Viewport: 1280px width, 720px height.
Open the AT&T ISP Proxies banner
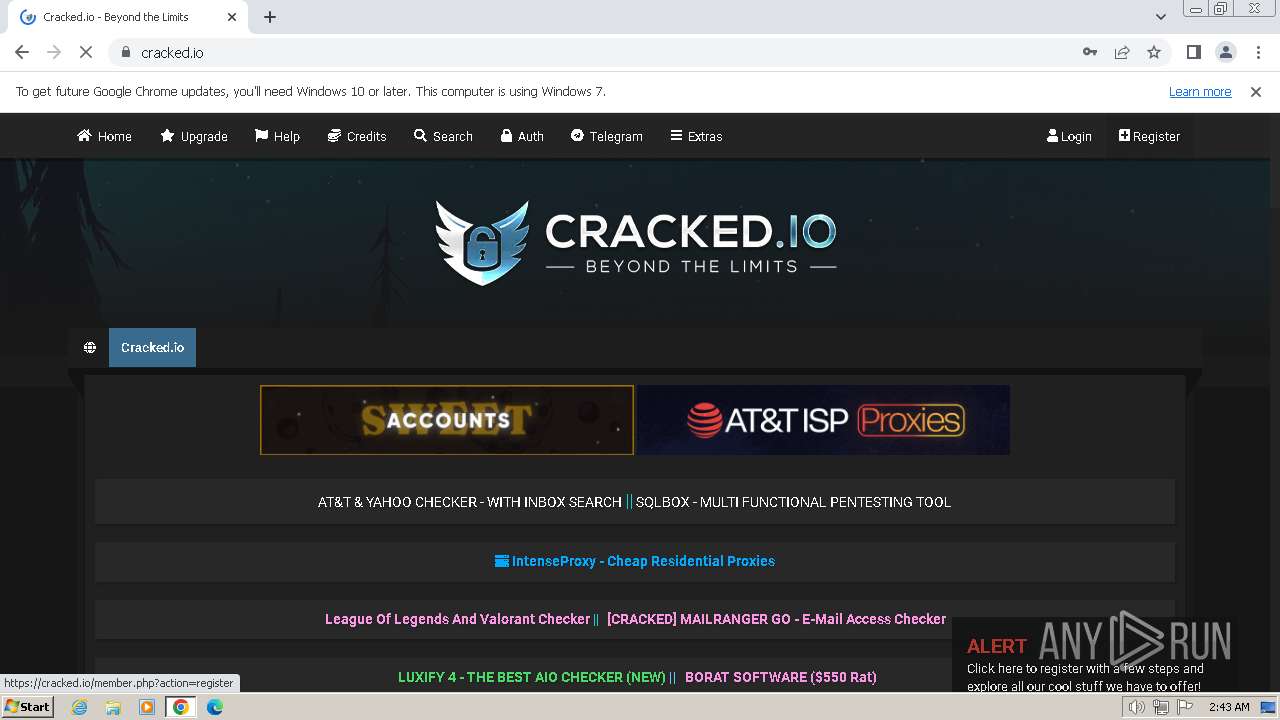823,420
